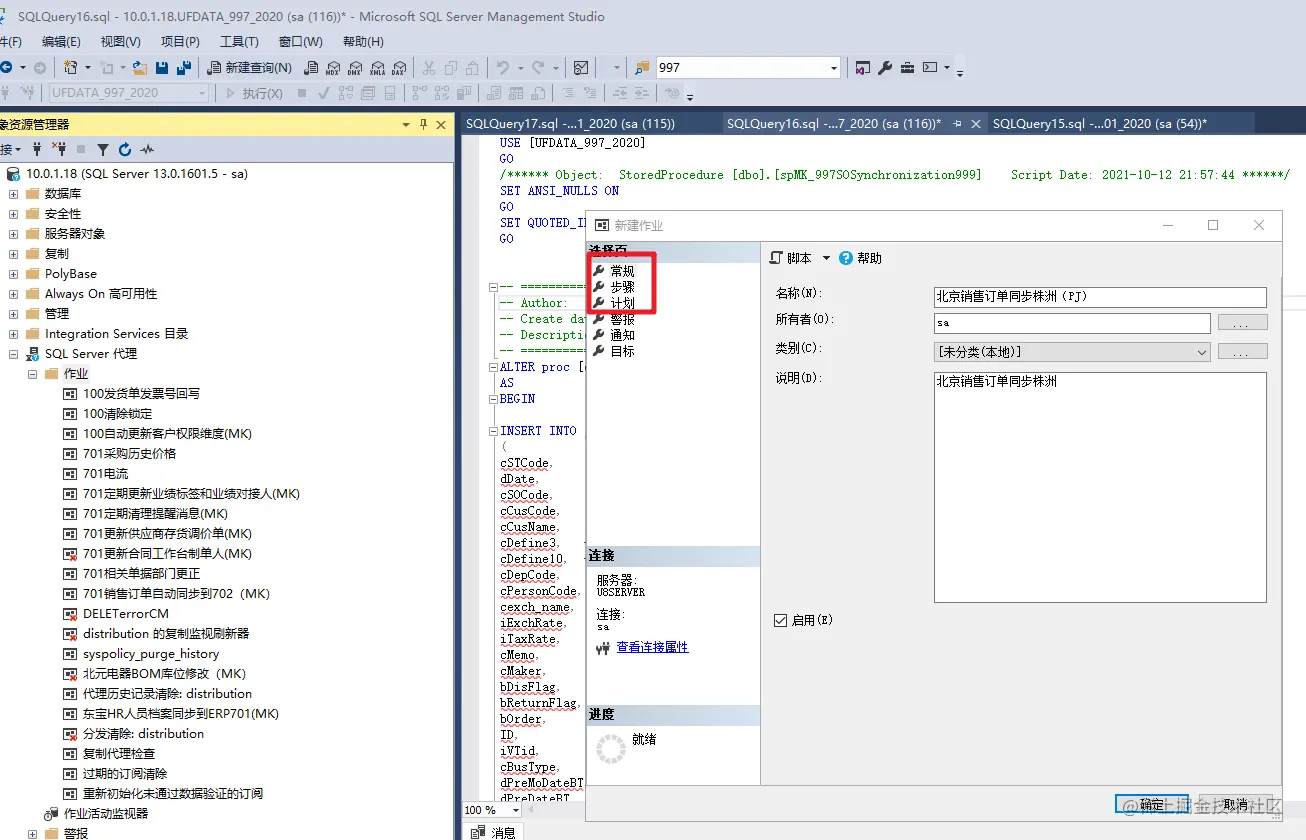This screenshot has height=840, width=1306.
Task: Expand the 数据库 node
Action: pos(13,194)
